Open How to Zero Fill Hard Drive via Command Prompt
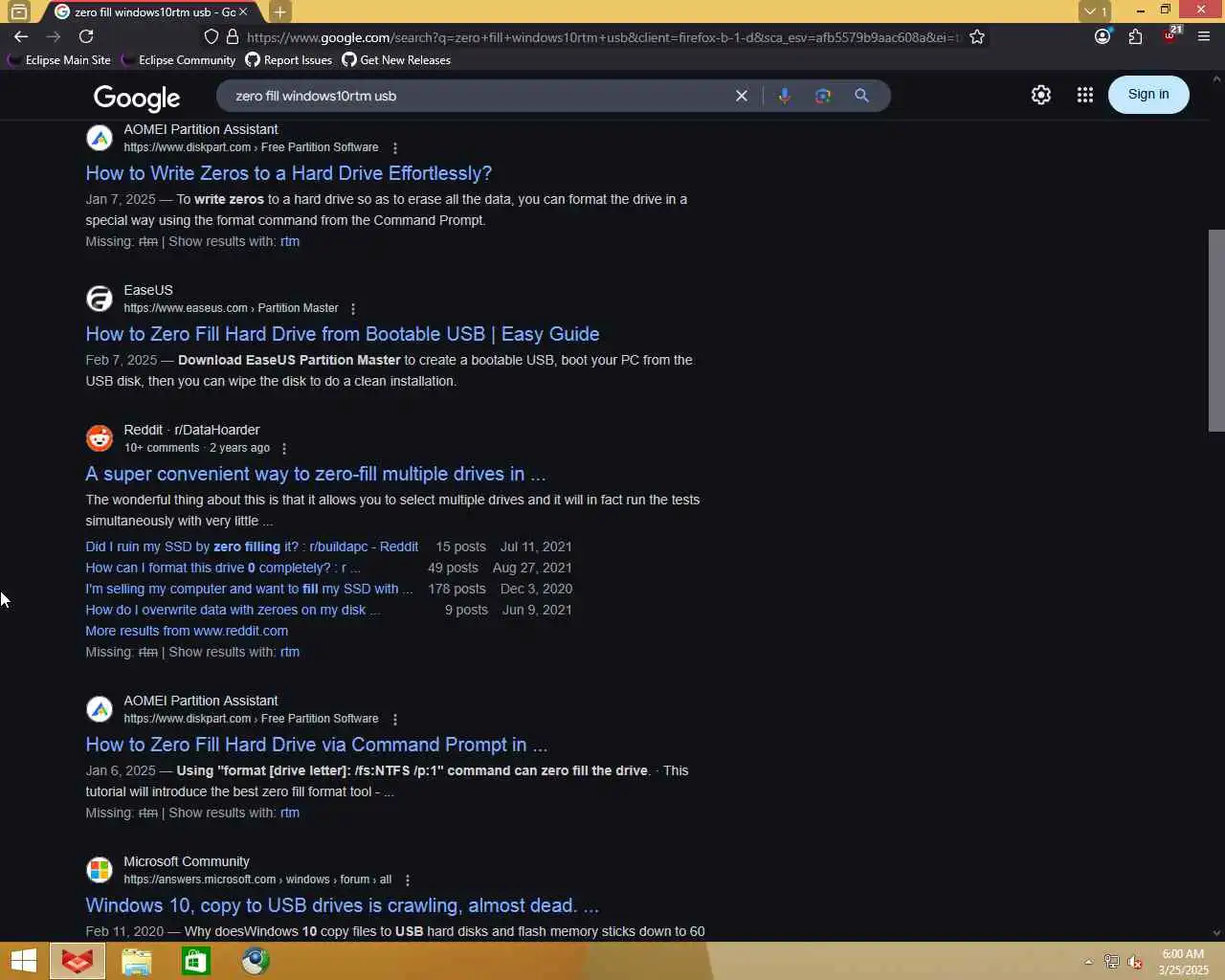Screen dimensions: 1225x980 coord(316,745)
